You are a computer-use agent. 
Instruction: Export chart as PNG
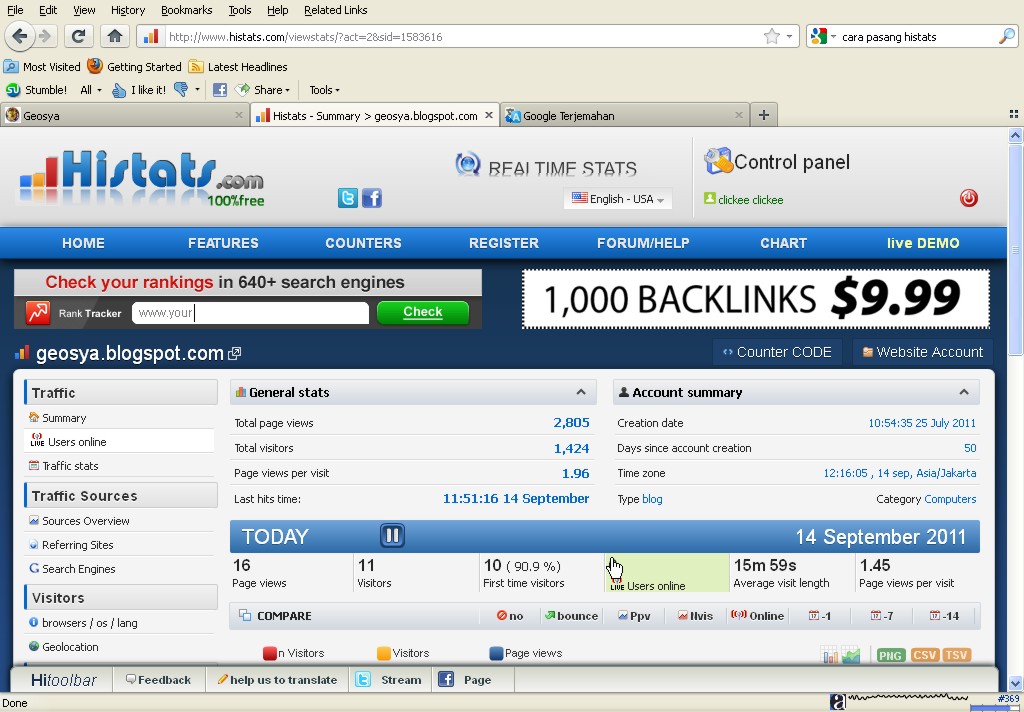coord(891,655)
